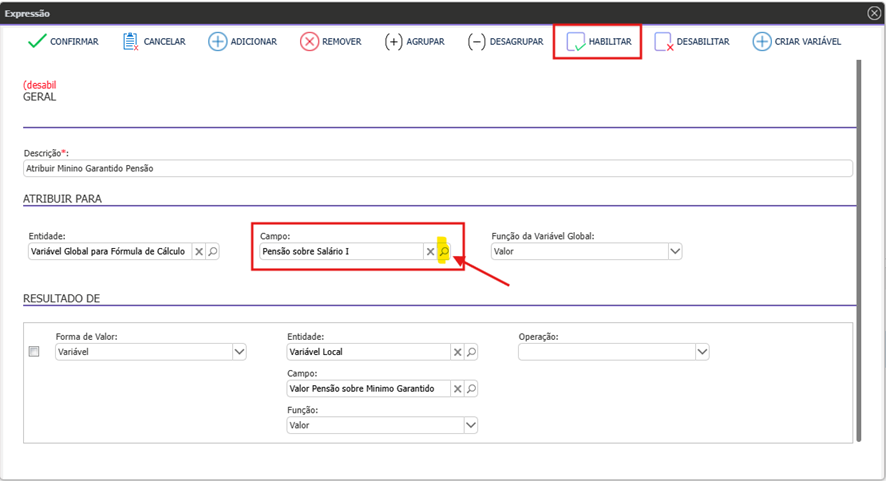Click the Cancelar toolbar icon
This screenshot has height=481, width=886.
pos(130,42)
